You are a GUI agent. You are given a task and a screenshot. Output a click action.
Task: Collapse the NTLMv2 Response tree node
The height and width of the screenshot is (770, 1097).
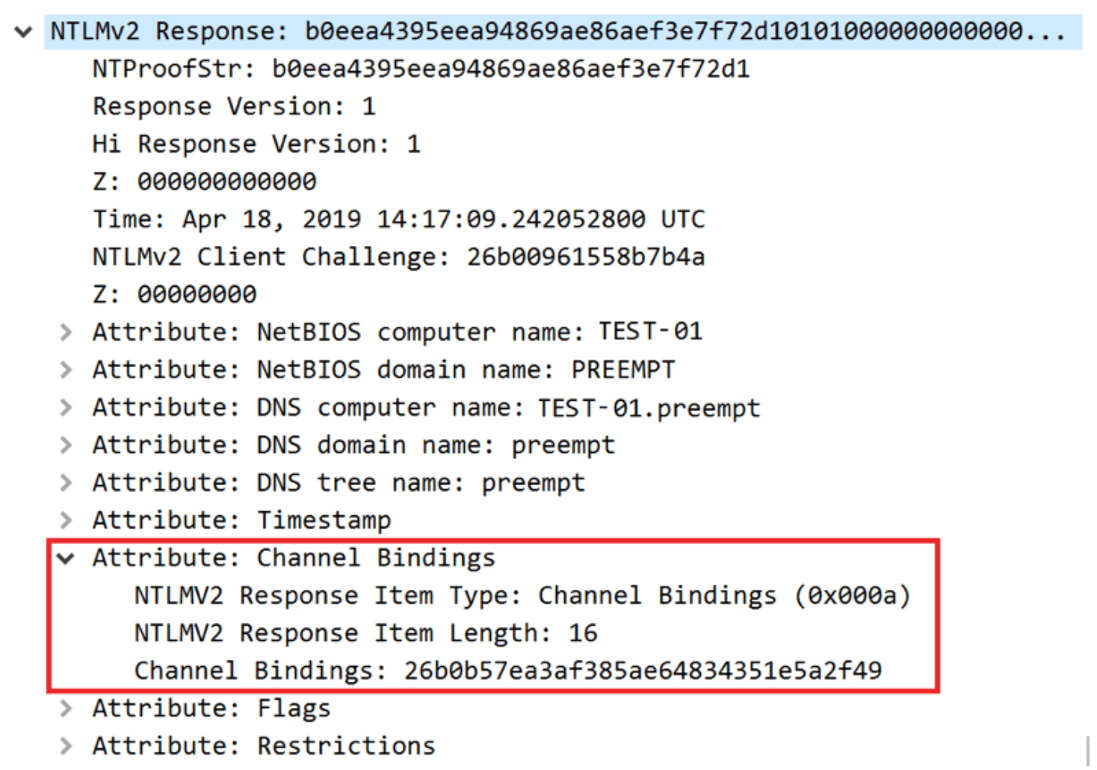click(x=23, y=32)
